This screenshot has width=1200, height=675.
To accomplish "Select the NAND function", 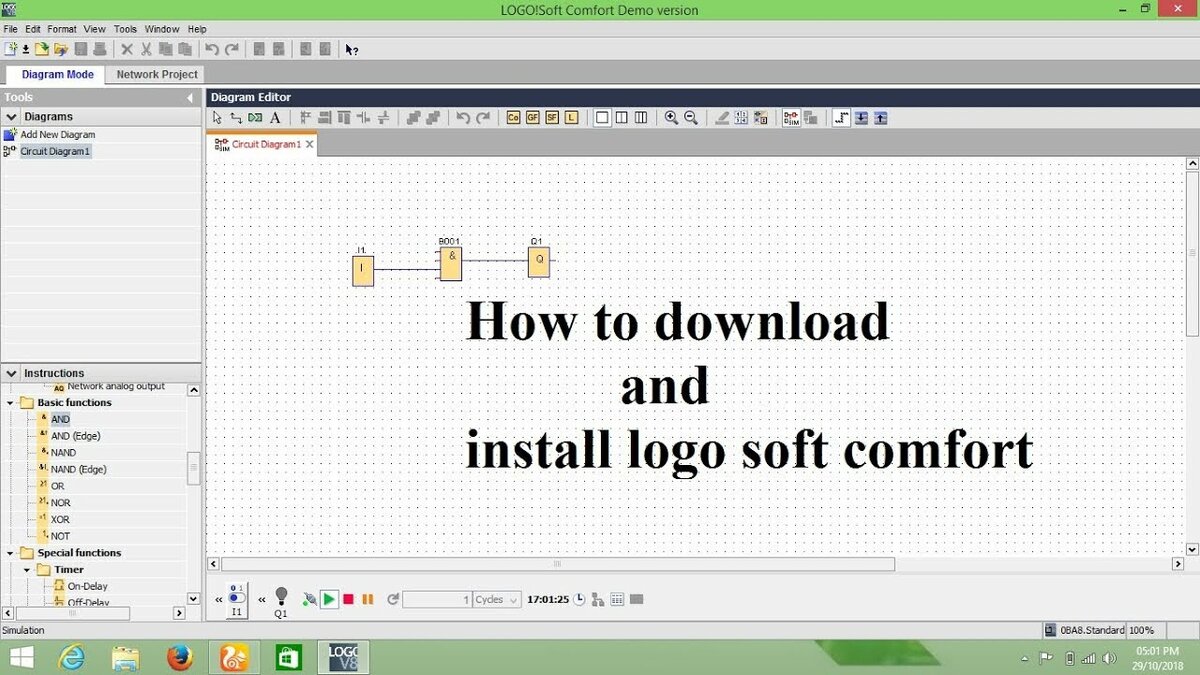I will 63,453.
